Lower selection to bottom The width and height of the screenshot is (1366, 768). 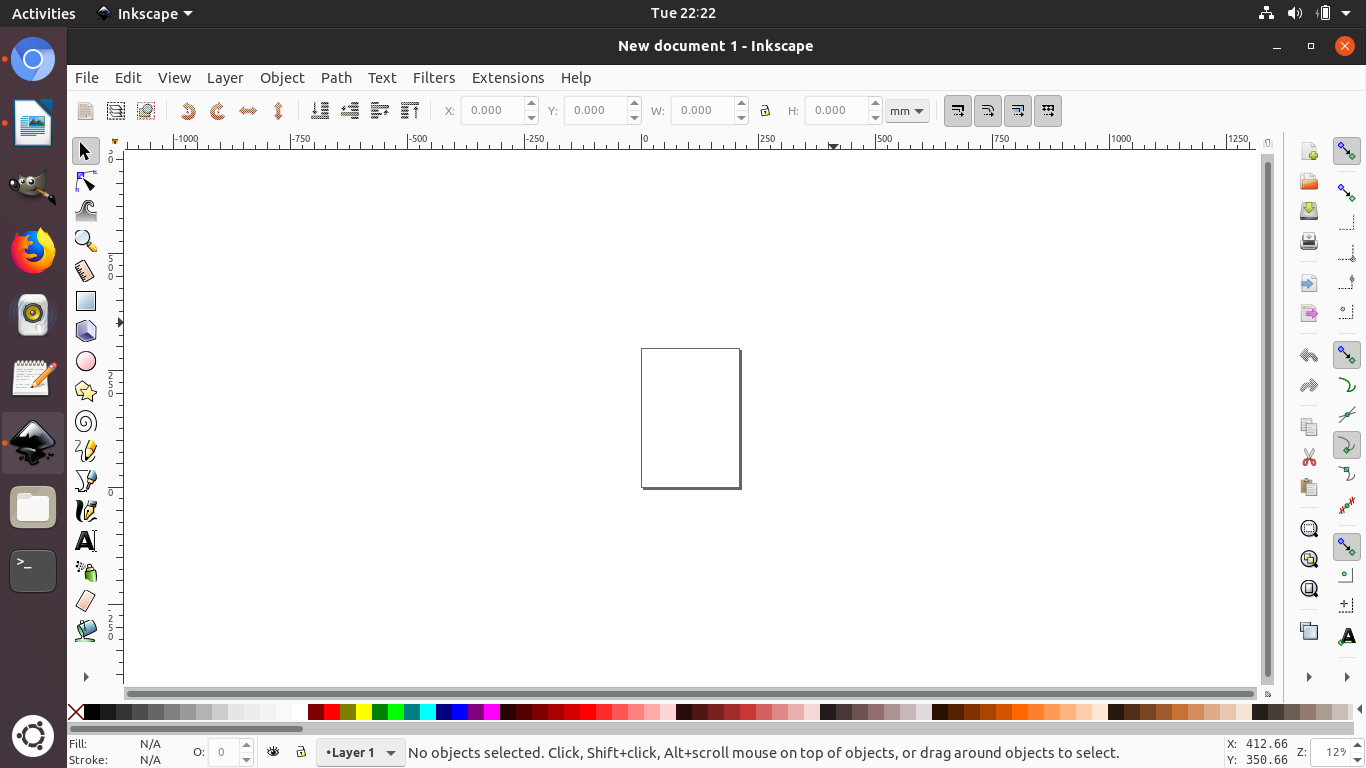320,111
